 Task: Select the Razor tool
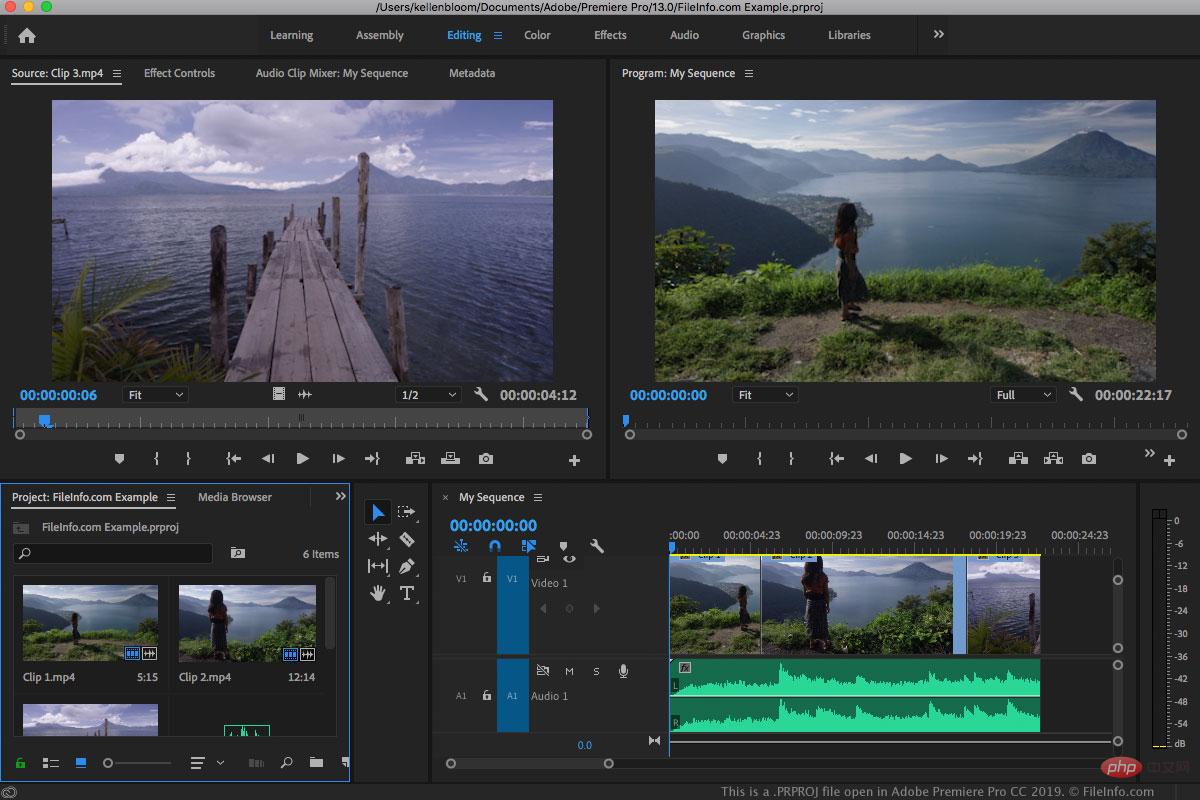point(406,539)
